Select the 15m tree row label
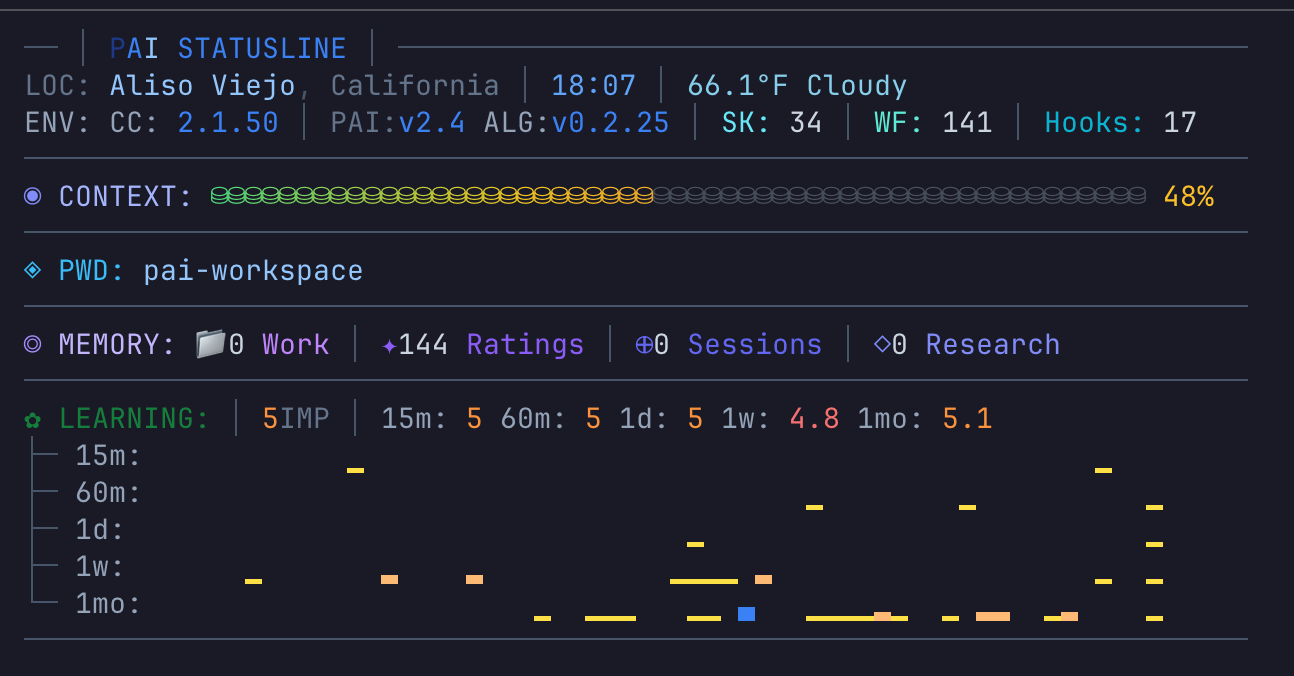 tap(108, 456)
